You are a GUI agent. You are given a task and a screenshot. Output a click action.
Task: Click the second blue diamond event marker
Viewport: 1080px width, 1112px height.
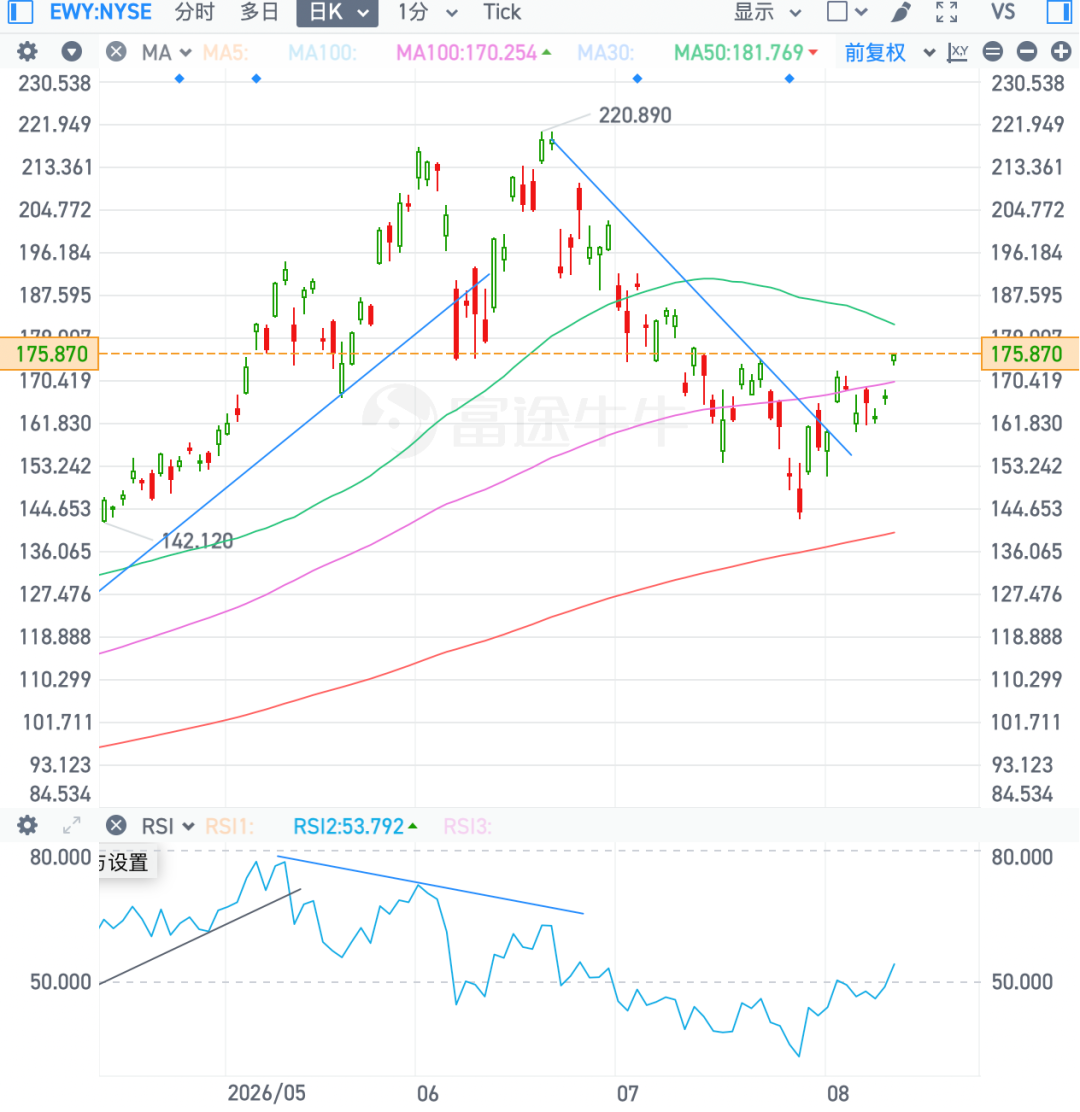pyautogui.click(x=256, y=79)
